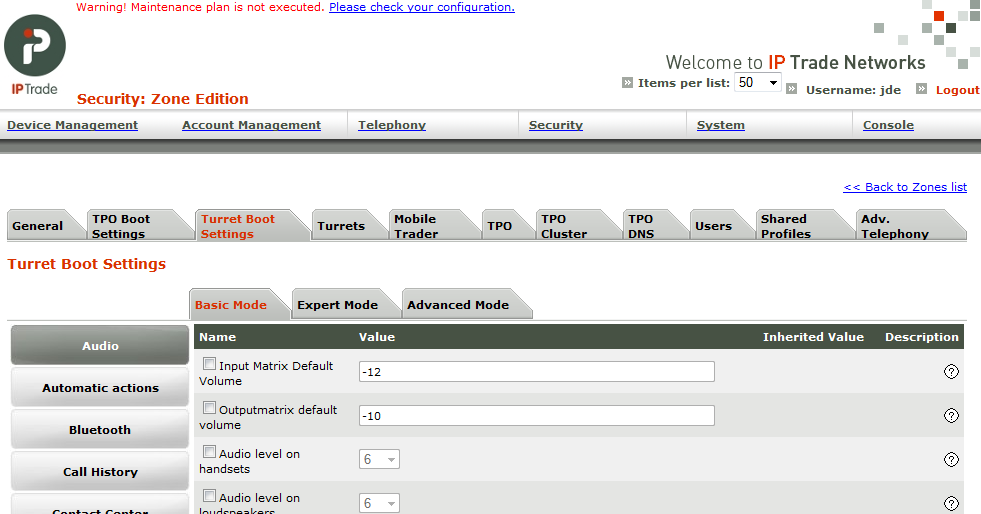Image resolution: width=981 pixels, height=514 pixels.
Task: Enable the Audio level on handsets checkbox
Action: click(x=210, y=452)
